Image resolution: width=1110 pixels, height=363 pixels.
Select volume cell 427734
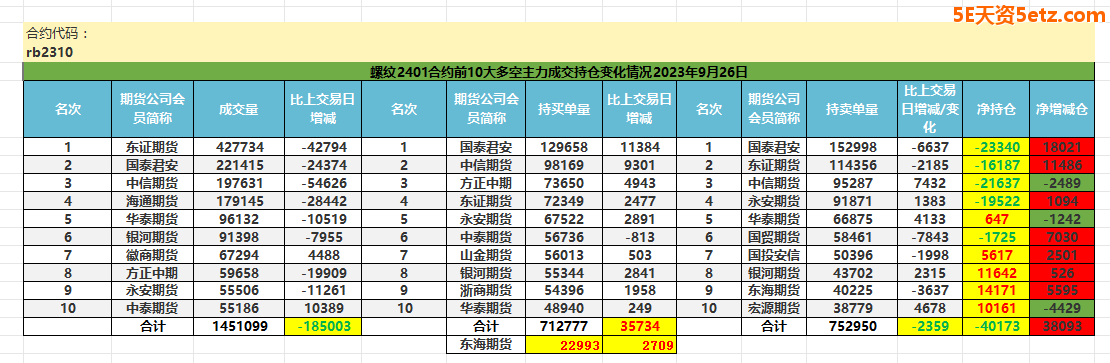239,147
